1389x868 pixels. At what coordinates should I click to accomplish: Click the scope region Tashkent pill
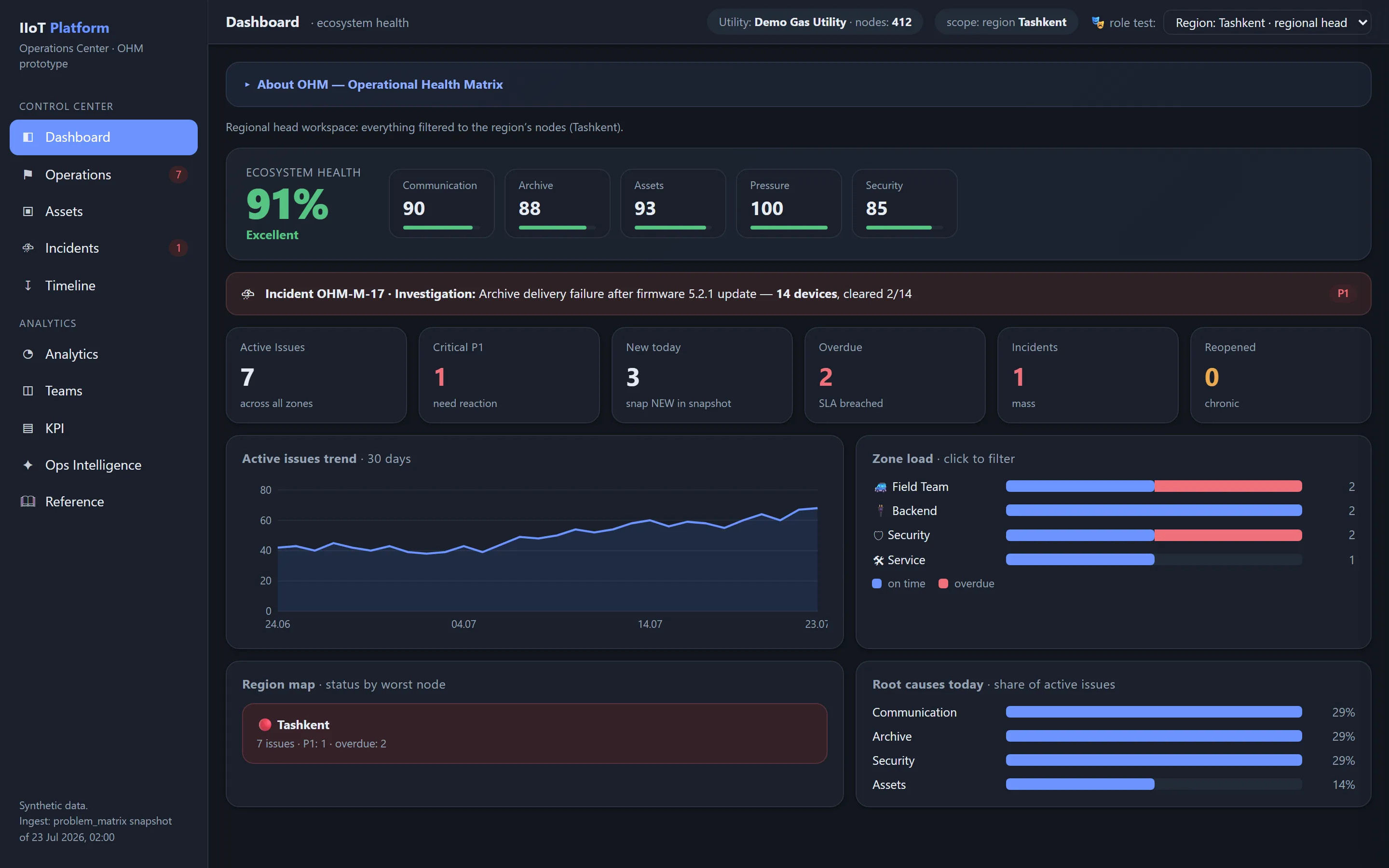click(1006, 22)
